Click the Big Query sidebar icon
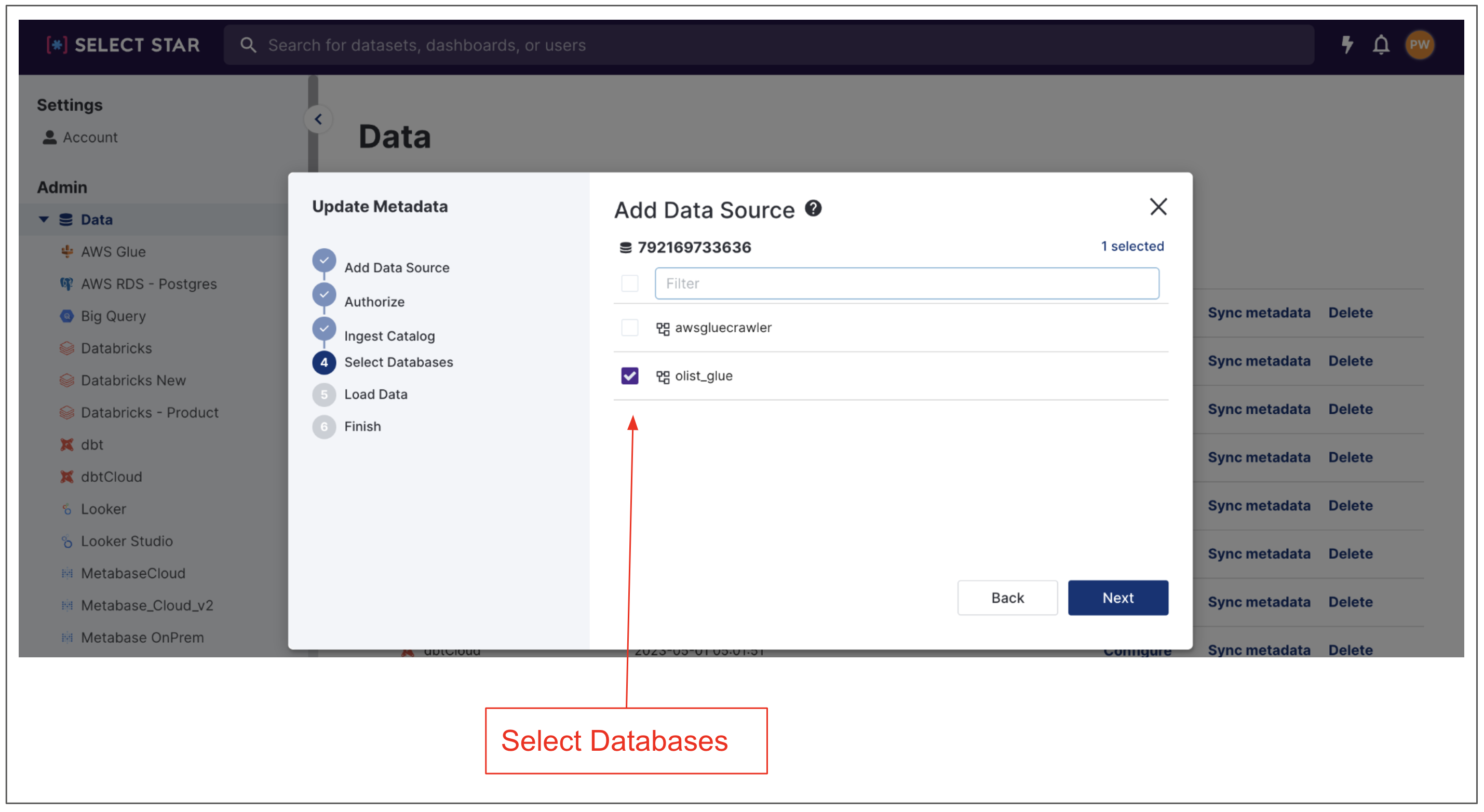 click(x=67, y=316)
